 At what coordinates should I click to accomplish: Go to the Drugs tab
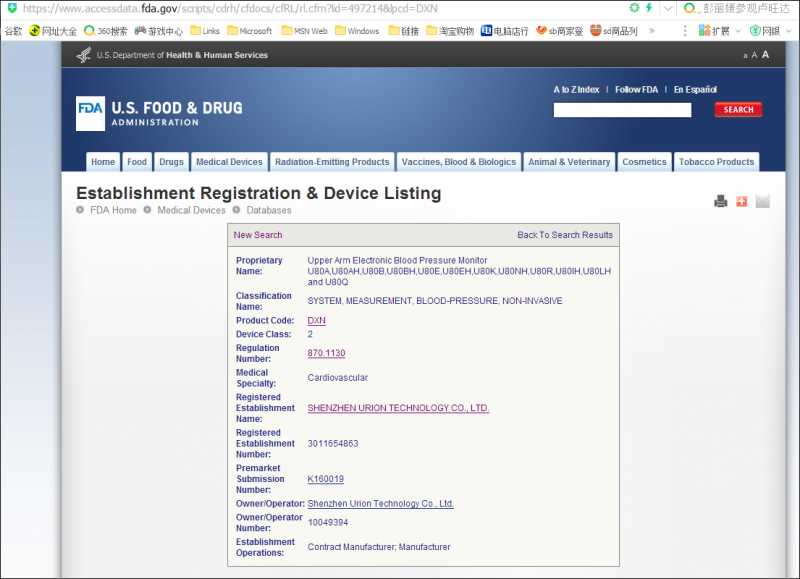(171, 162)
